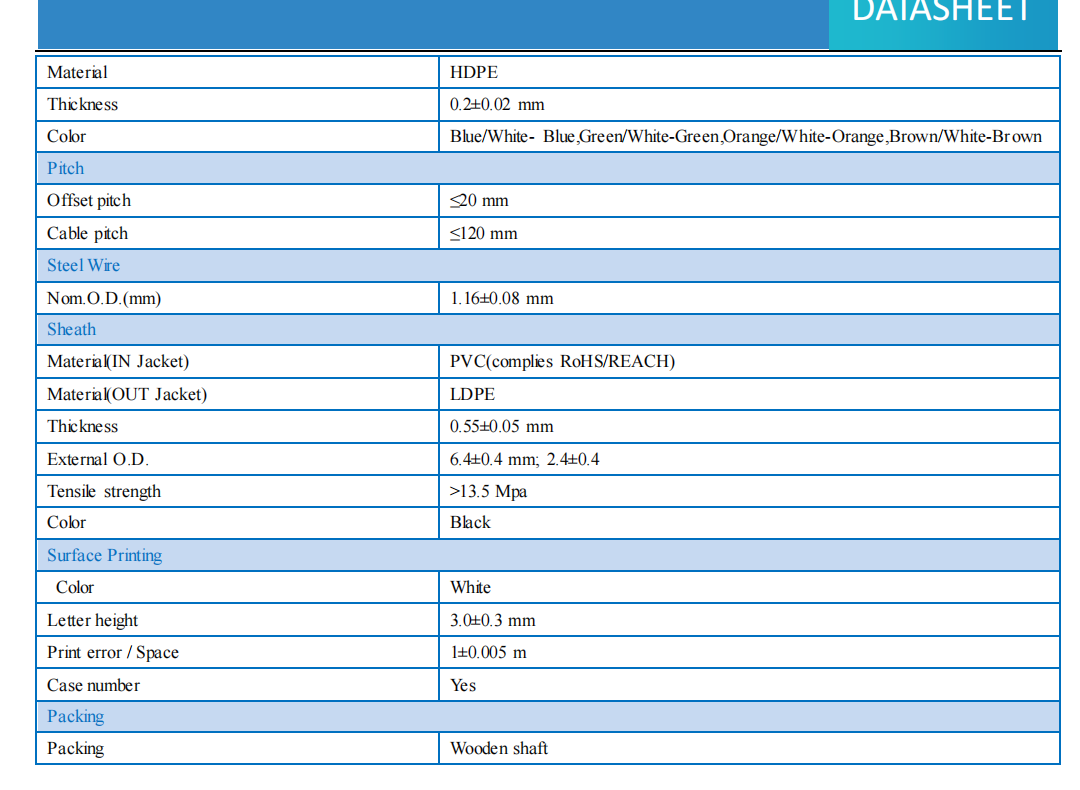Click the Letter height row label
Viewport: 1080px width, 790px height.
[93, 620]
